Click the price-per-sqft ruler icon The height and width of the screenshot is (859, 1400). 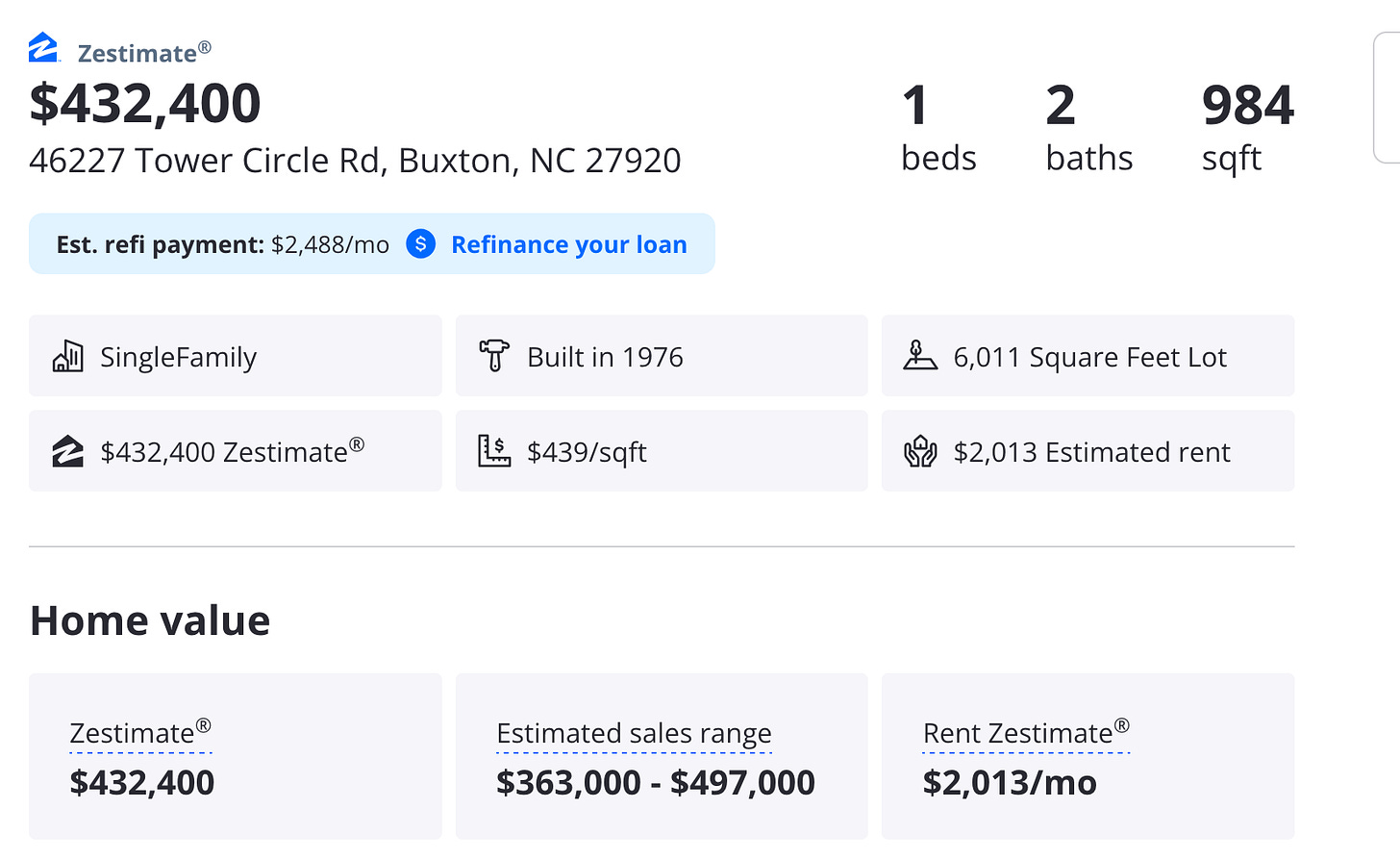(x=494, y=451)
